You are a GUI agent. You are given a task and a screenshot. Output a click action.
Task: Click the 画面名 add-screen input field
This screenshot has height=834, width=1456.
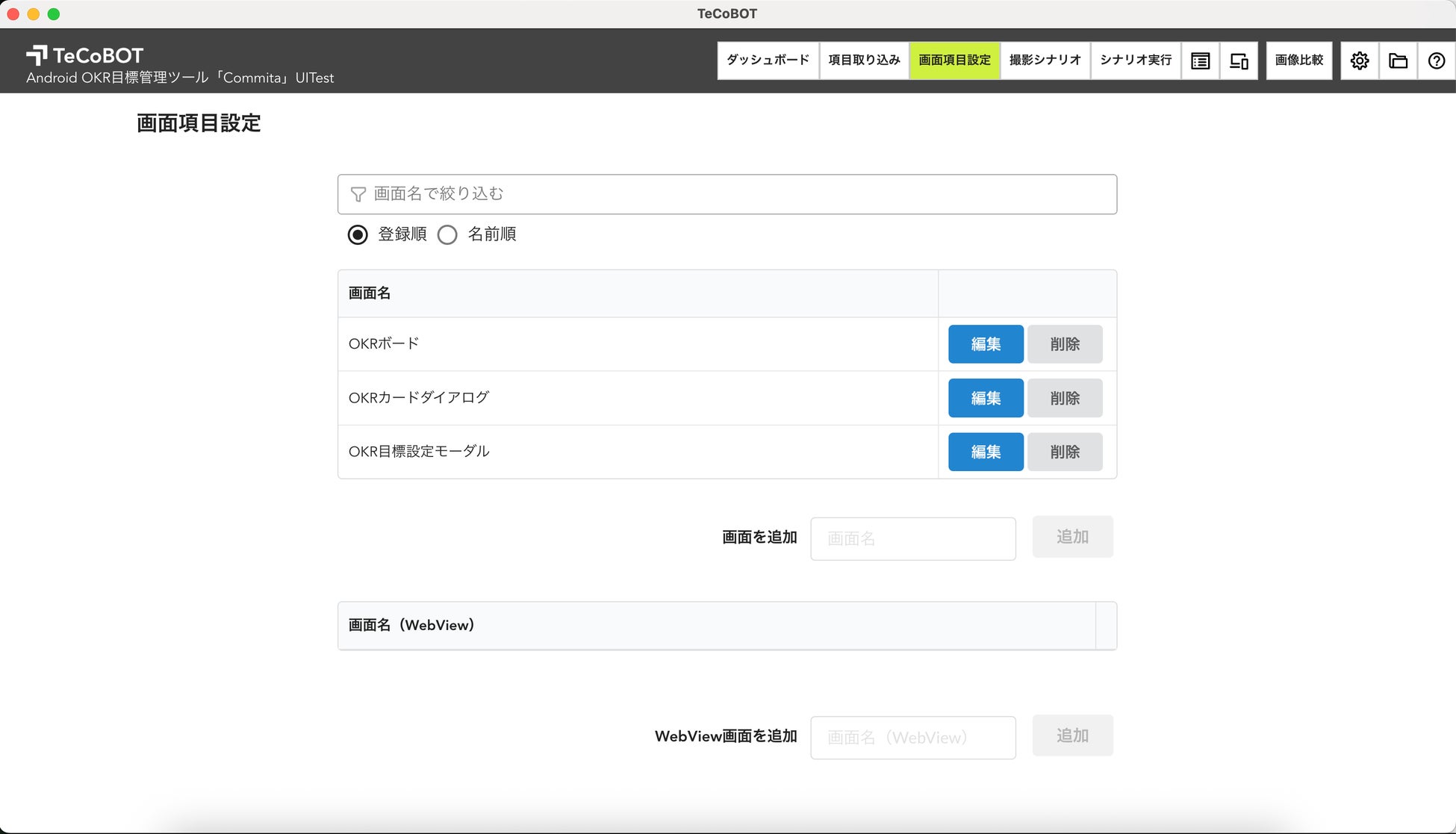pos(912,538)
